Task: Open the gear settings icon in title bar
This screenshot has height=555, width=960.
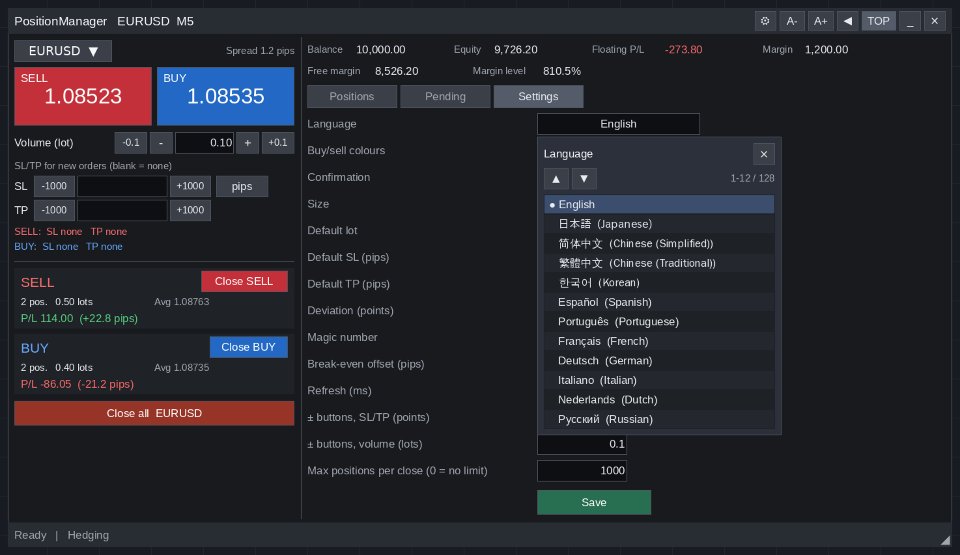Action: click(765, 21)
